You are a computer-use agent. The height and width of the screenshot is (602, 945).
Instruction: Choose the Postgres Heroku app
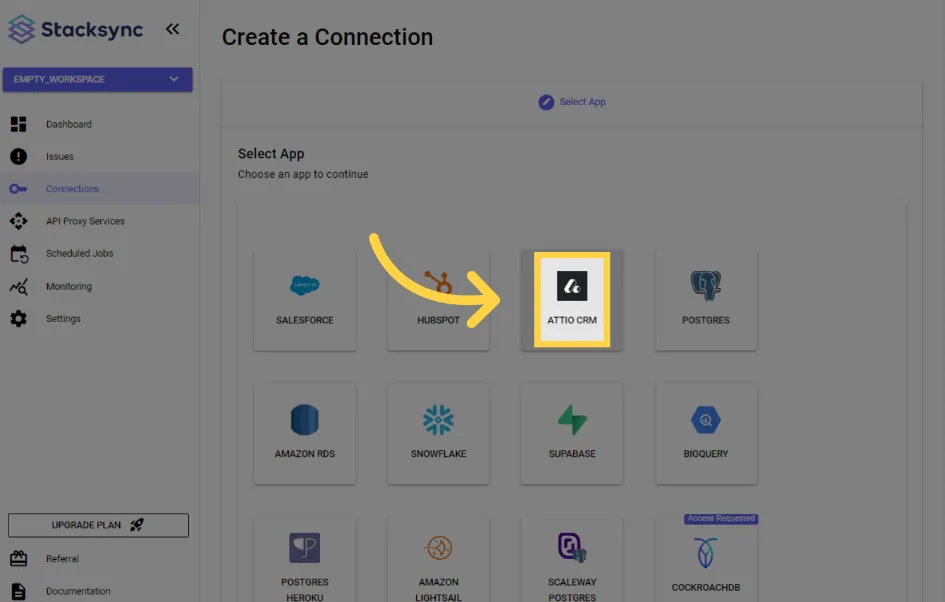pyautogui.click(x=305, y=560)
